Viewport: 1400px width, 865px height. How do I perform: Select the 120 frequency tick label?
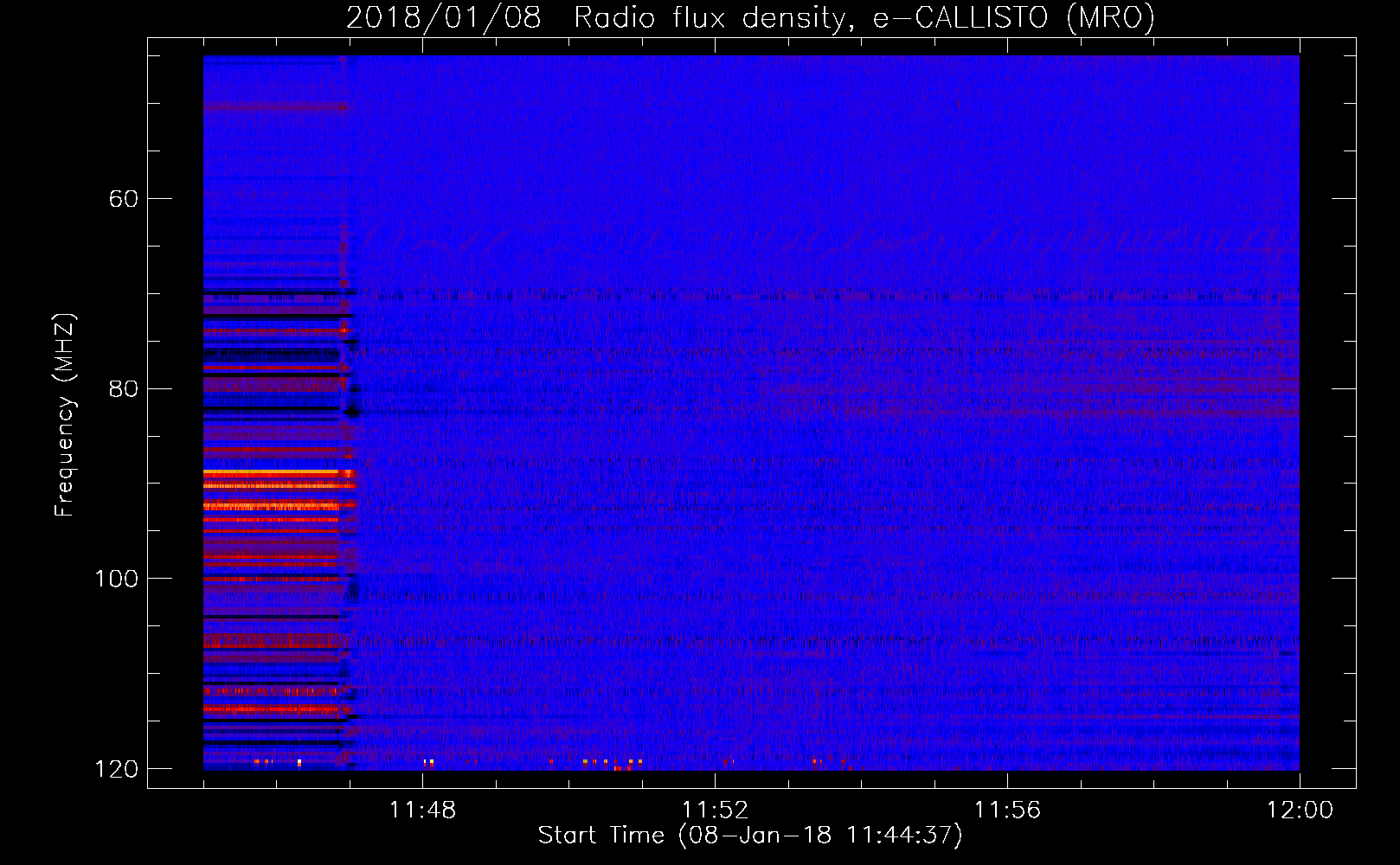(116, 769)
